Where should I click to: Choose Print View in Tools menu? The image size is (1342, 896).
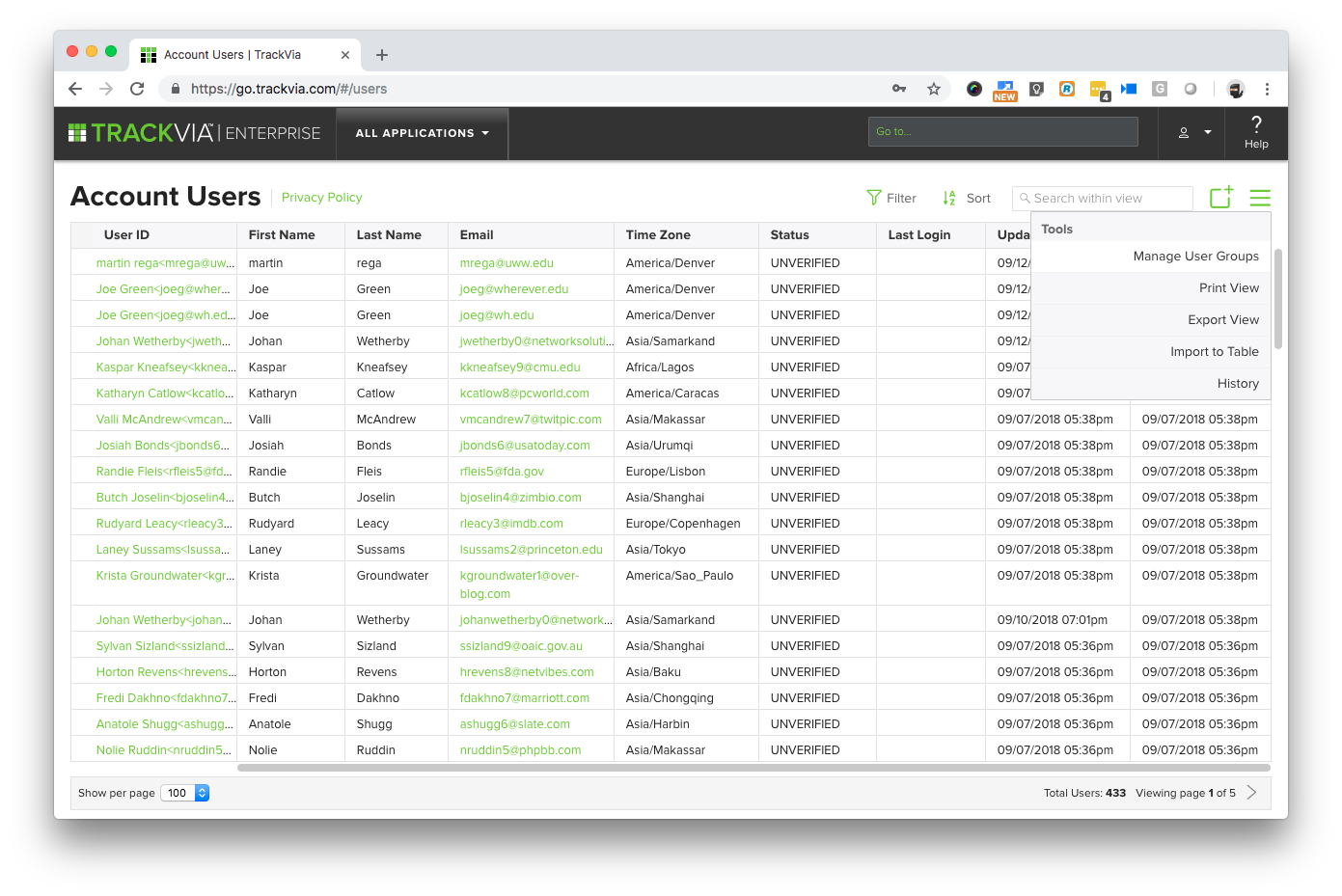(1229, 288)
